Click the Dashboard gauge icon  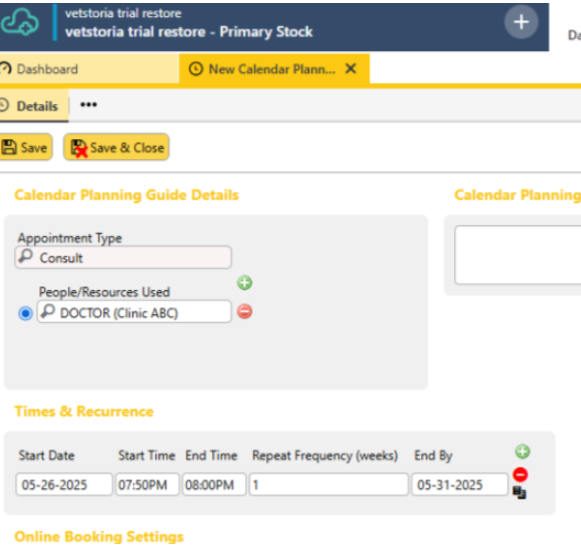(5, 69)
